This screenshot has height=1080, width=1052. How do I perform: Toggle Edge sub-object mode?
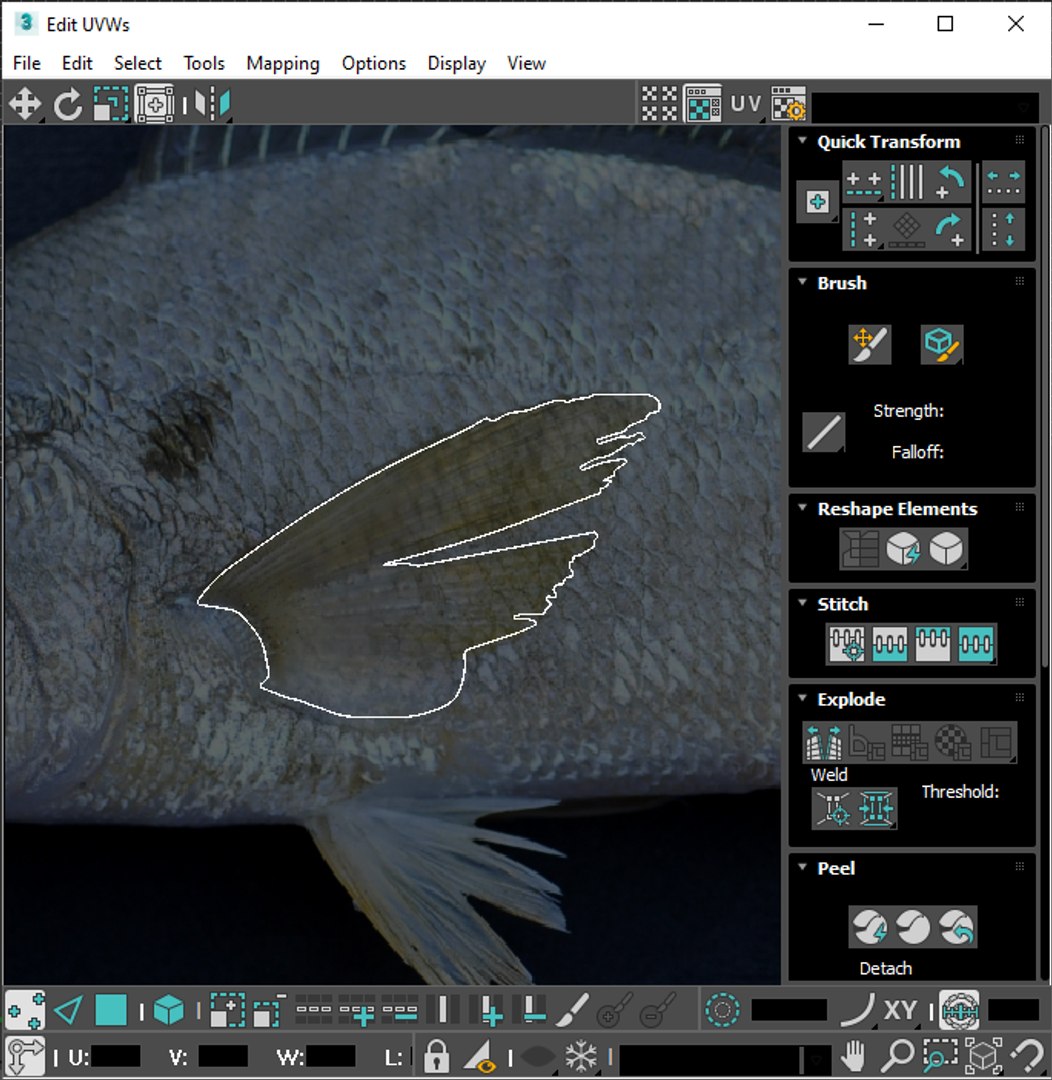point(68,1011)
